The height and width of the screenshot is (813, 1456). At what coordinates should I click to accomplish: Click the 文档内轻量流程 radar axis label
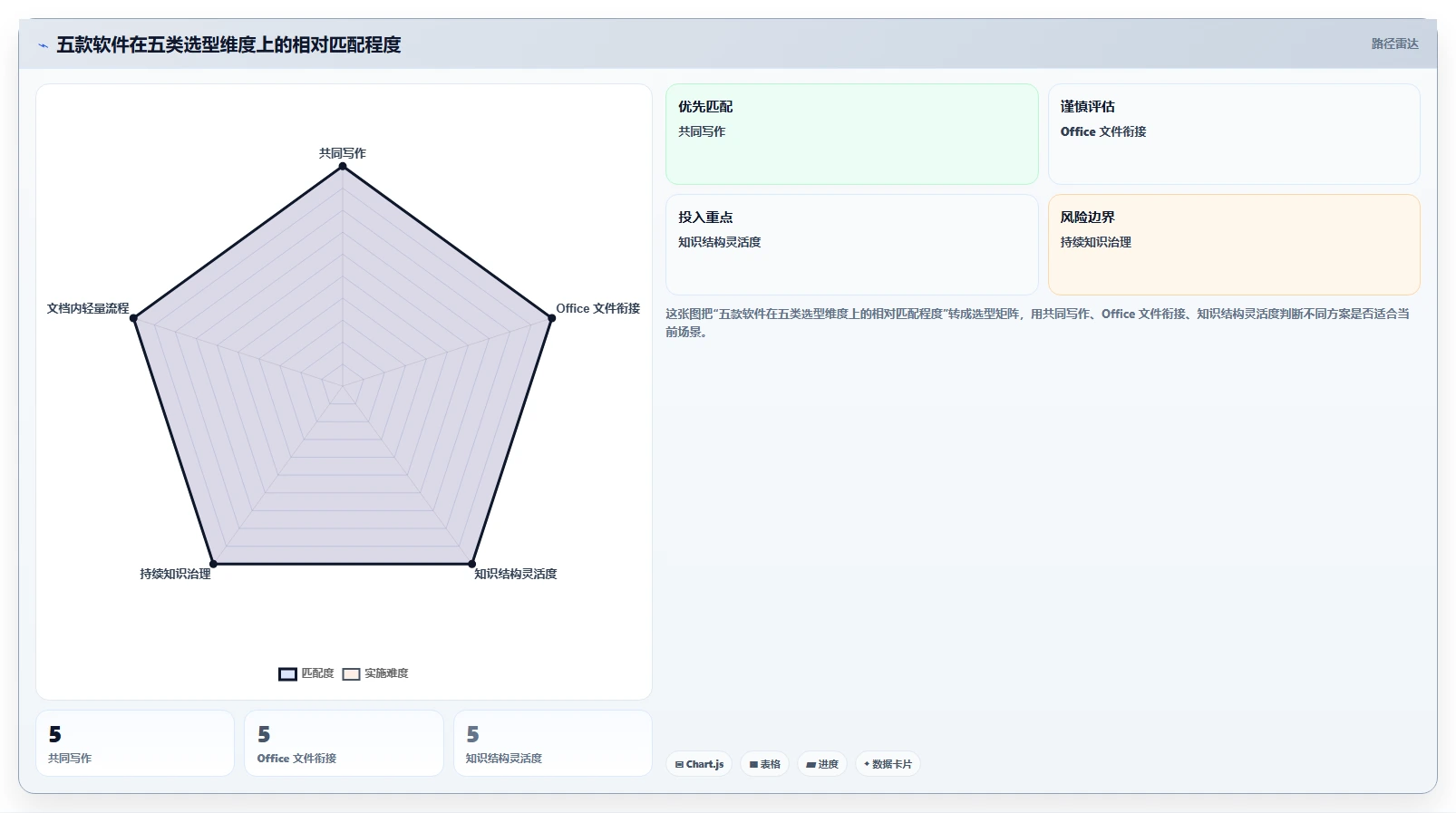point(88,308)
